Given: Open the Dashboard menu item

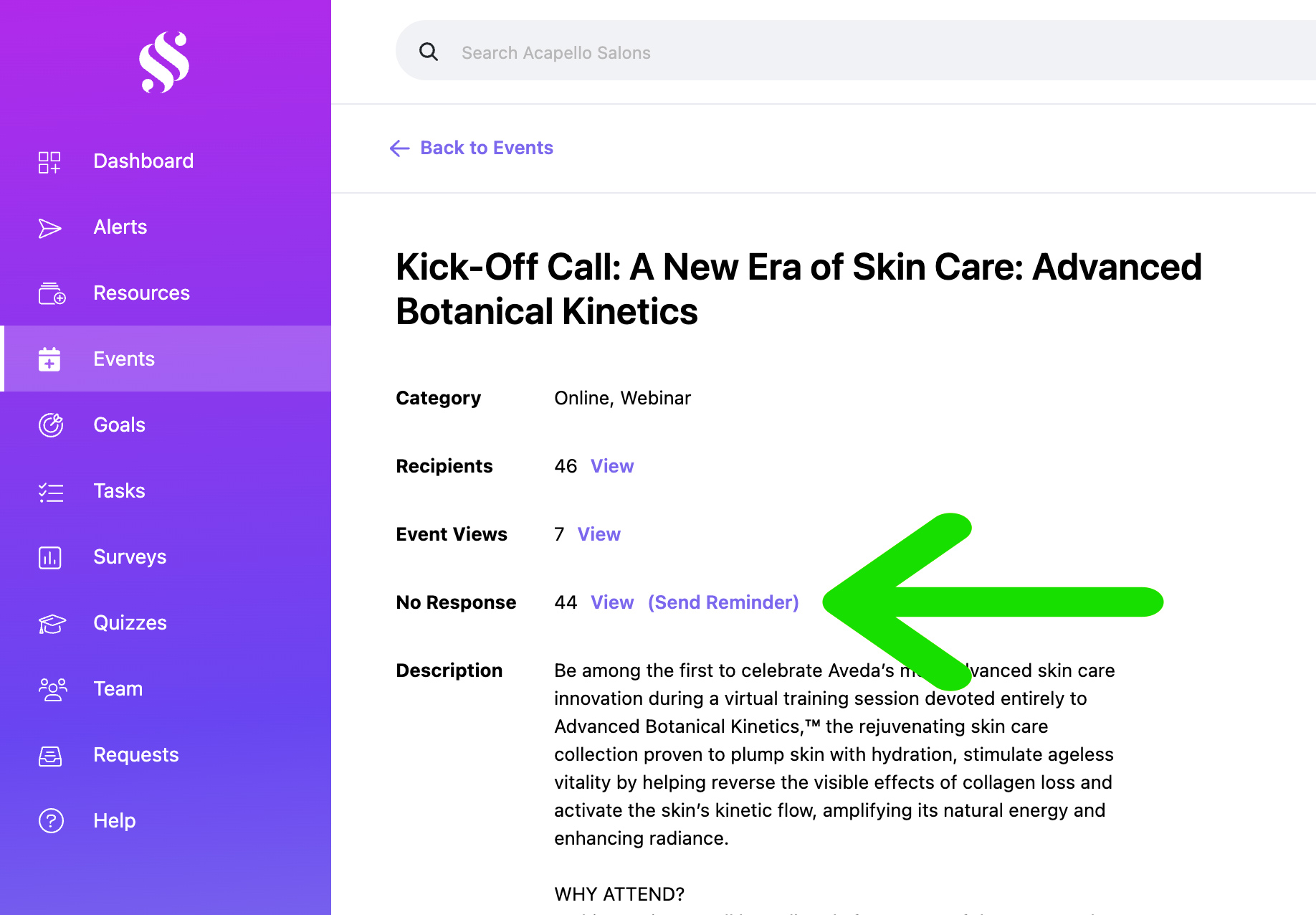Looking at the screenshot, I should [x=166, y=161].
